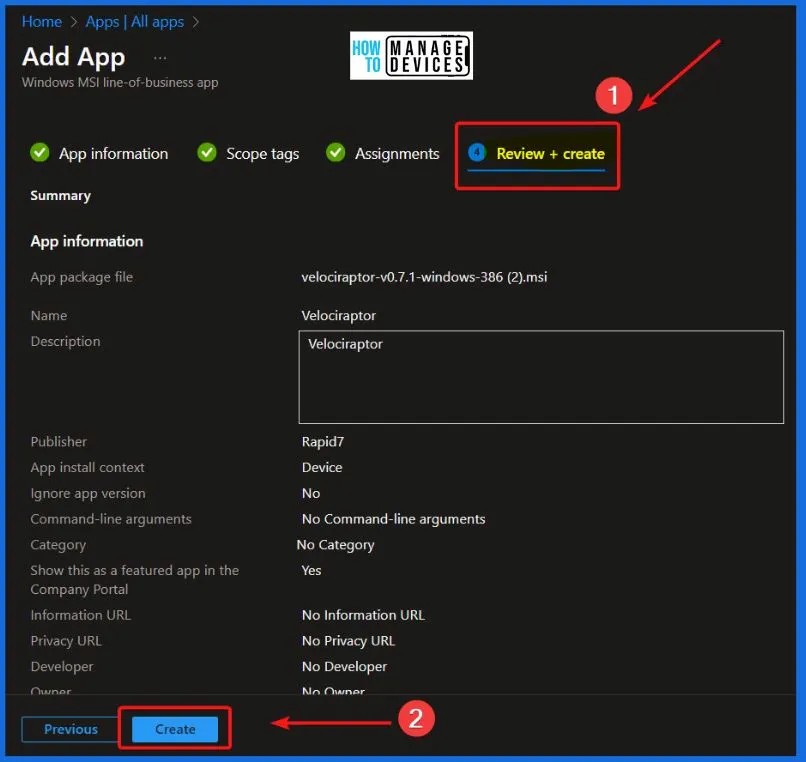
Task: Click the Windows MSI line-of-business app subtitle
Action: 120,82
